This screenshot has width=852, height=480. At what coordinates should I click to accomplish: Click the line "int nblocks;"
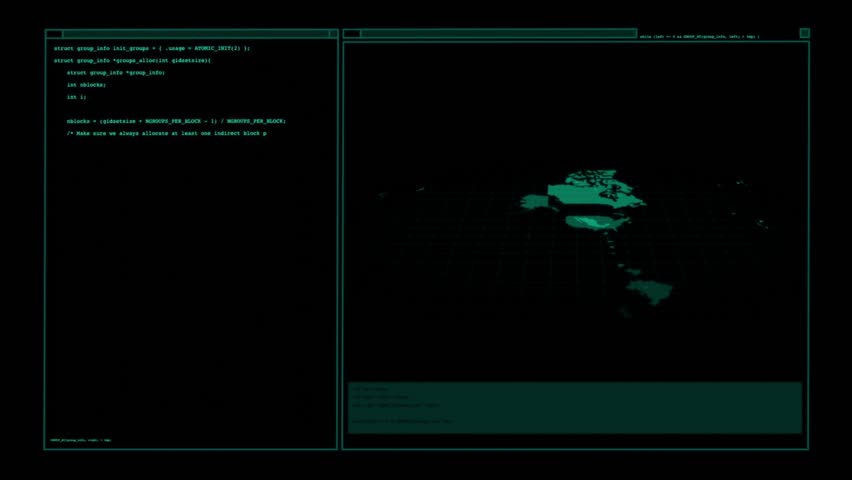pyautogui.click(x=86, y=85)
